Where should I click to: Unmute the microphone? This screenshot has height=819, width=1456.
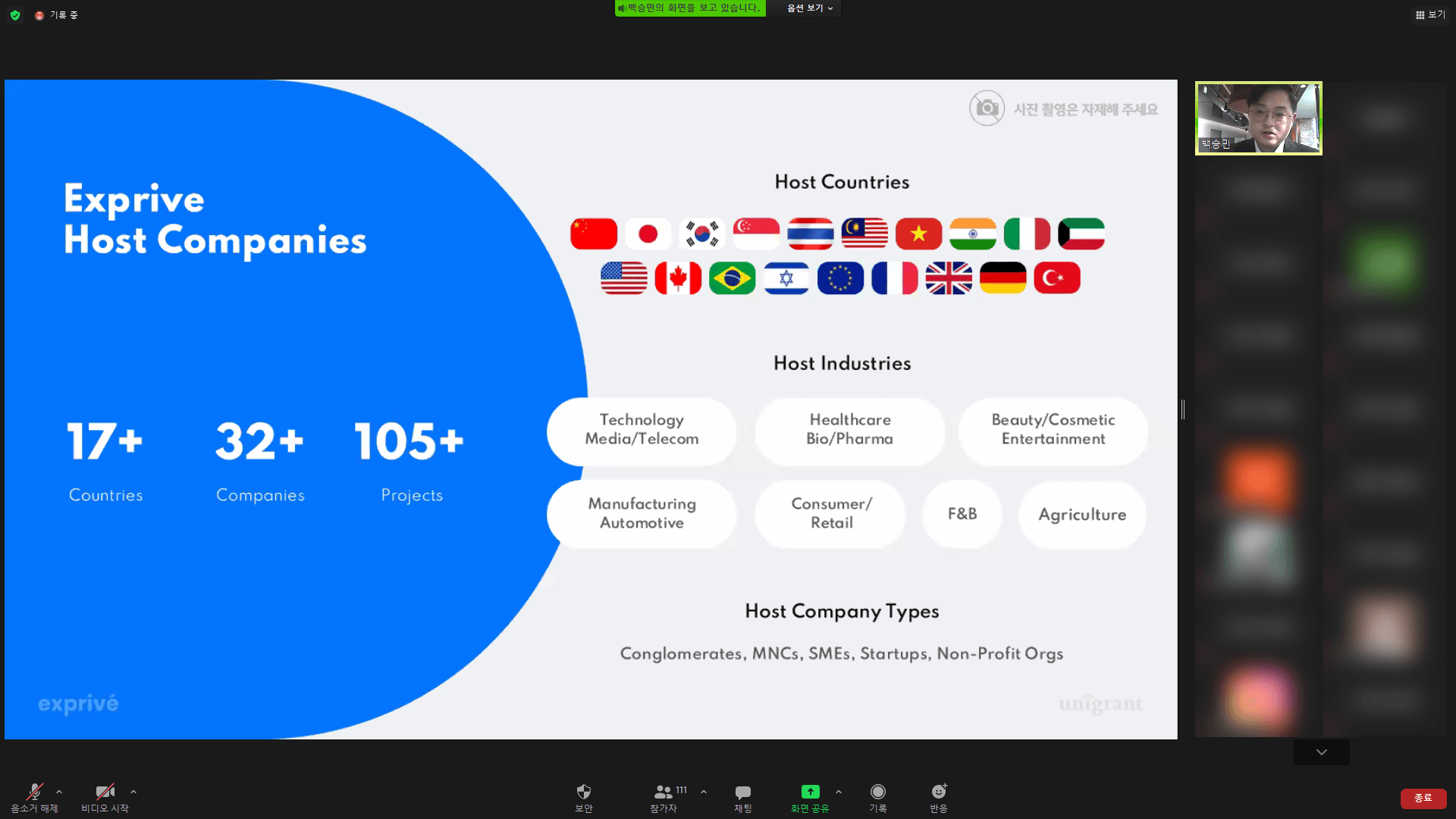35,797
